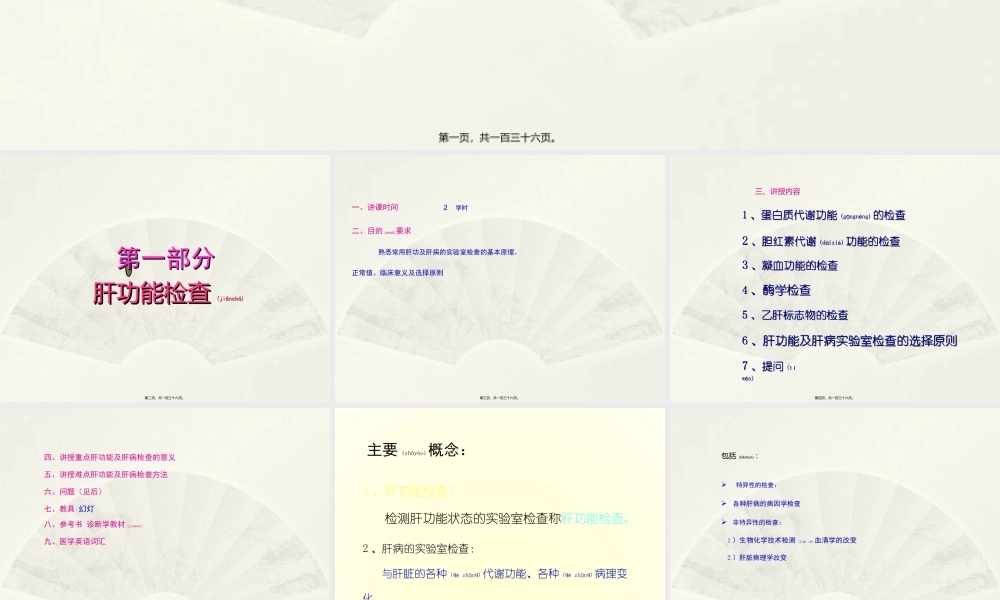Viewport: 1000px width, 600px height.
Task: Select 肝功能及肝病实验室检查的选择原则
Action: tap(849, 340)
